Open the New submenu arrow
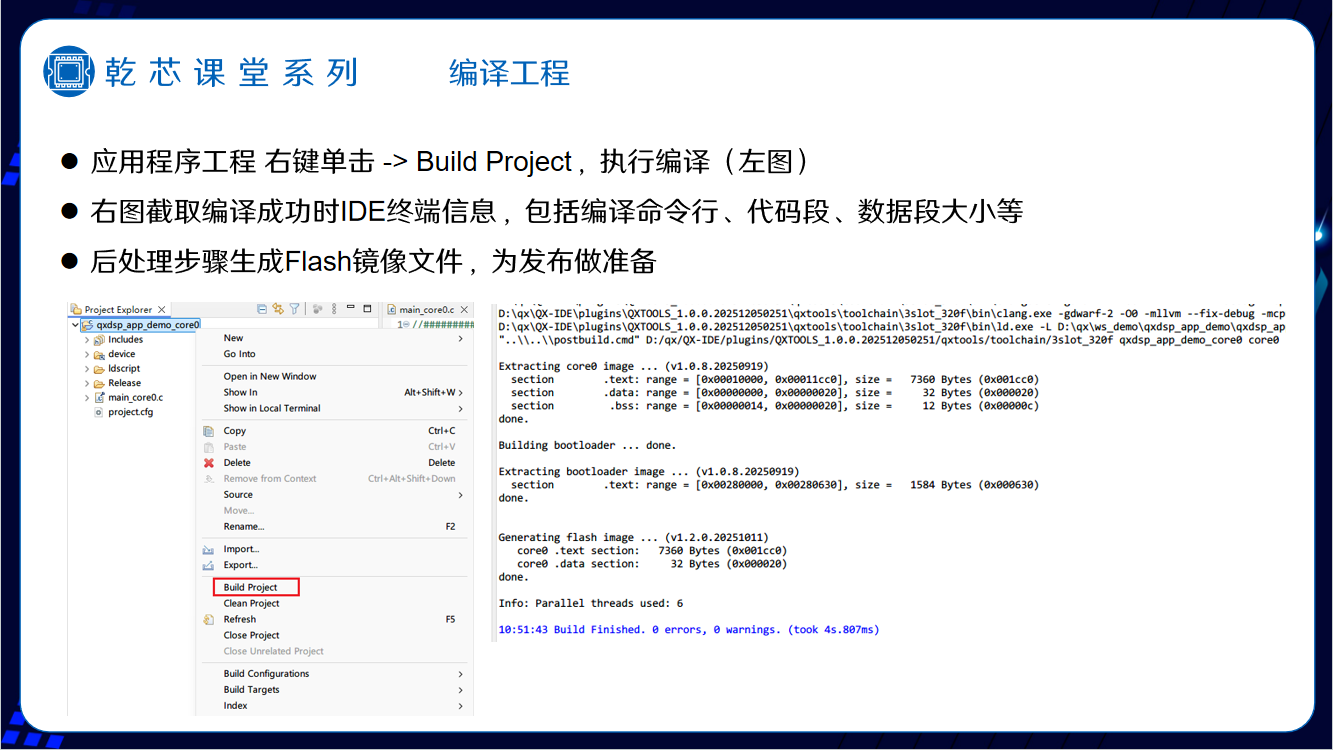The width and height of the screenshot is (1333, 750). click(x=460, y=339)
